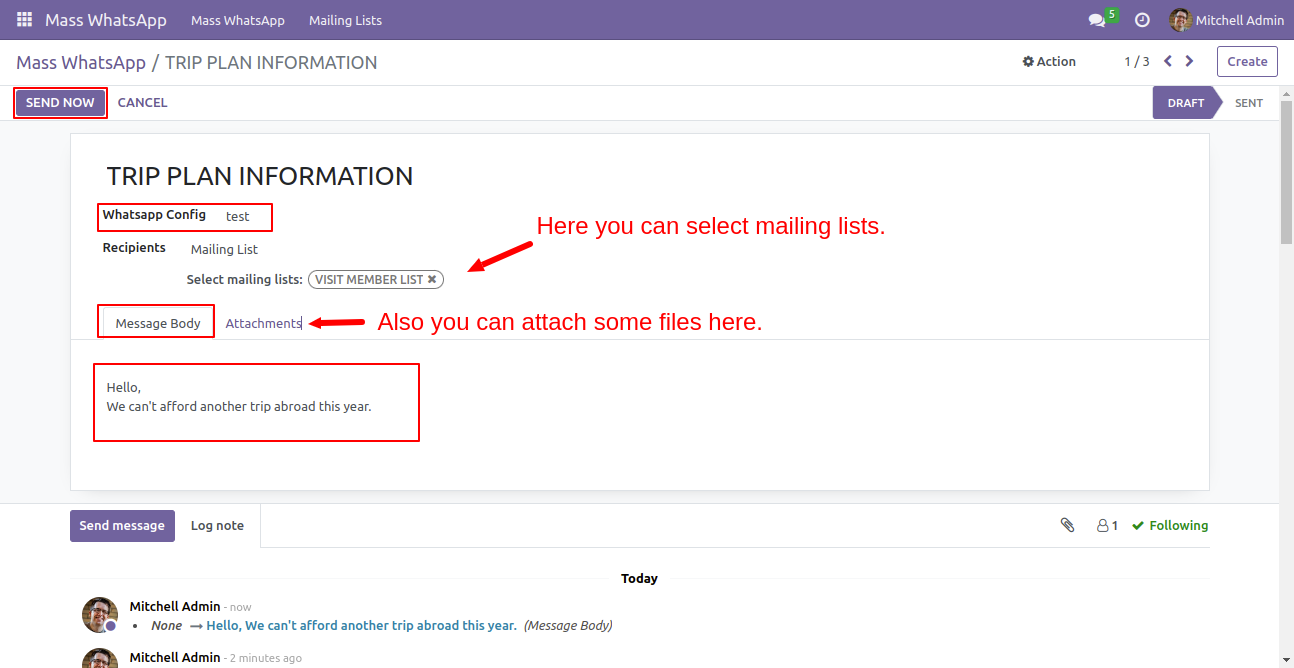Remove VISIT MEMBER LIST tag

[x=432, y=280]
